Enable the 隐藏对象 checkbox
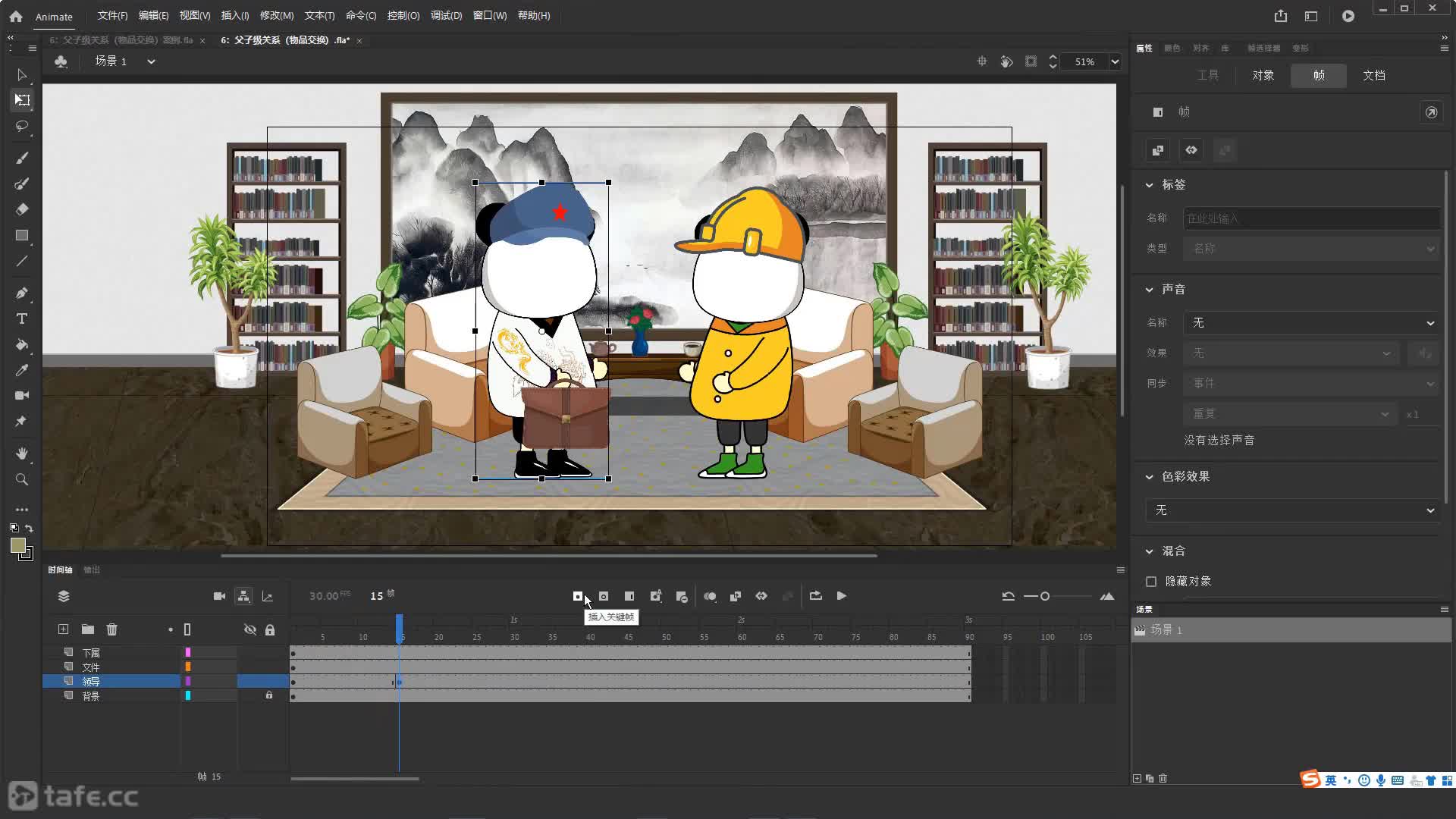Screen dimensions: 1456x819 tap(1151, 581)
